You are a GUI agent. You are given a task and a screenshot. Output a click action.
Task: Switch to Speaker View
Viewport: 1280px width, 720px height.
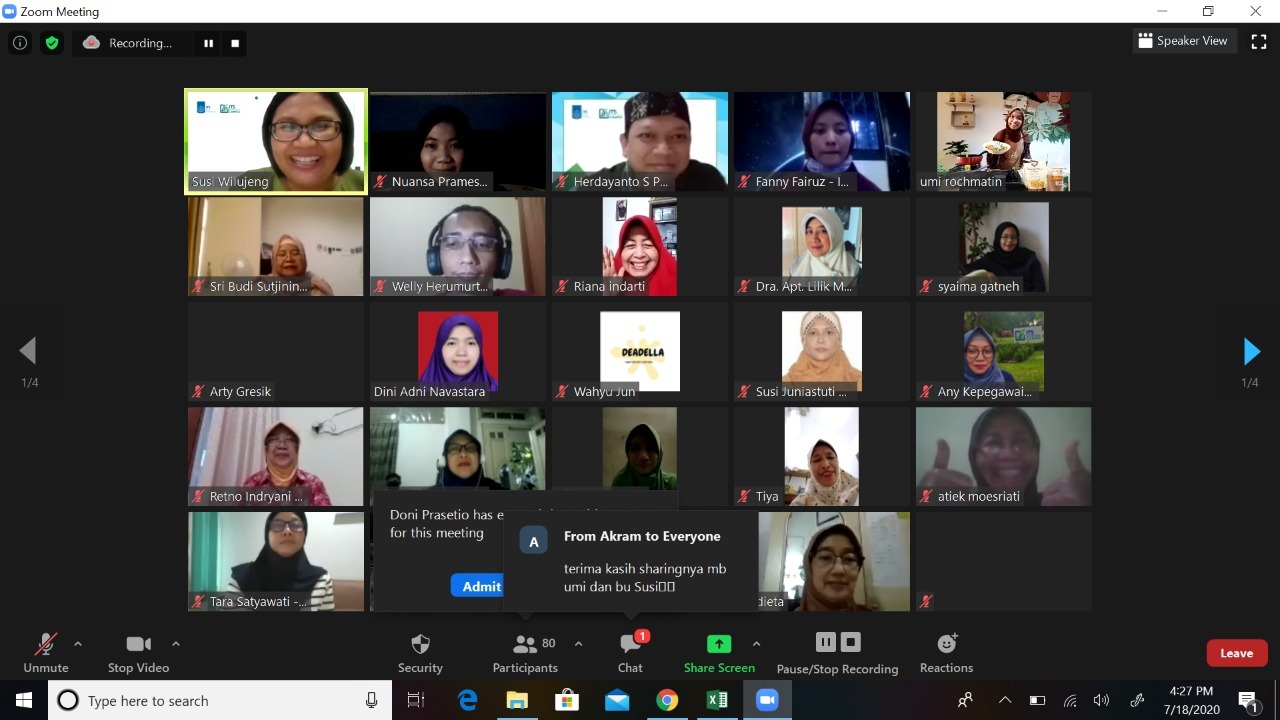coord(1182,41)
